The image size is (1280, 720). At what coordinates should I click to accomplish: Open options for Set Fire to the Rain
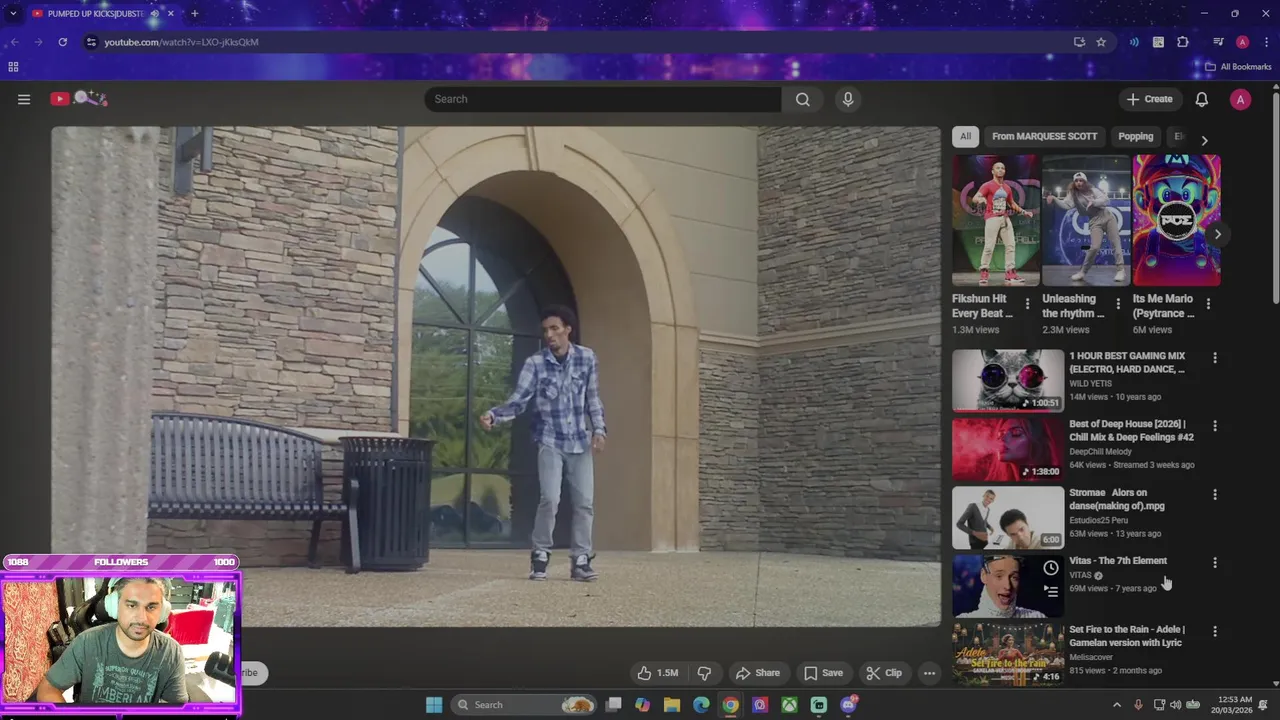click(x=1215, y=632)
